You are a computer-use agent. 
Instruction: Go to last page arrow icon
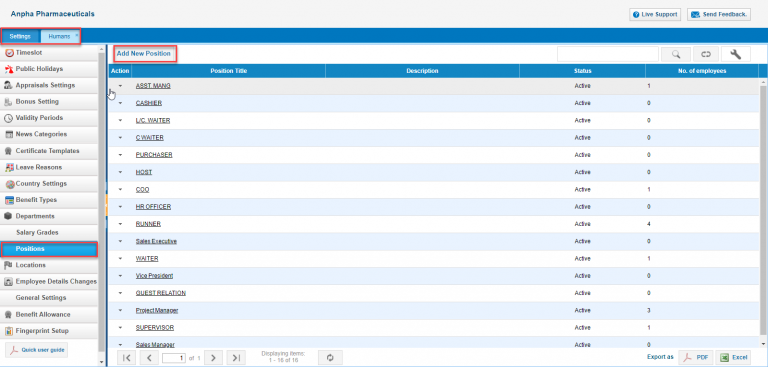click(236, 358)
